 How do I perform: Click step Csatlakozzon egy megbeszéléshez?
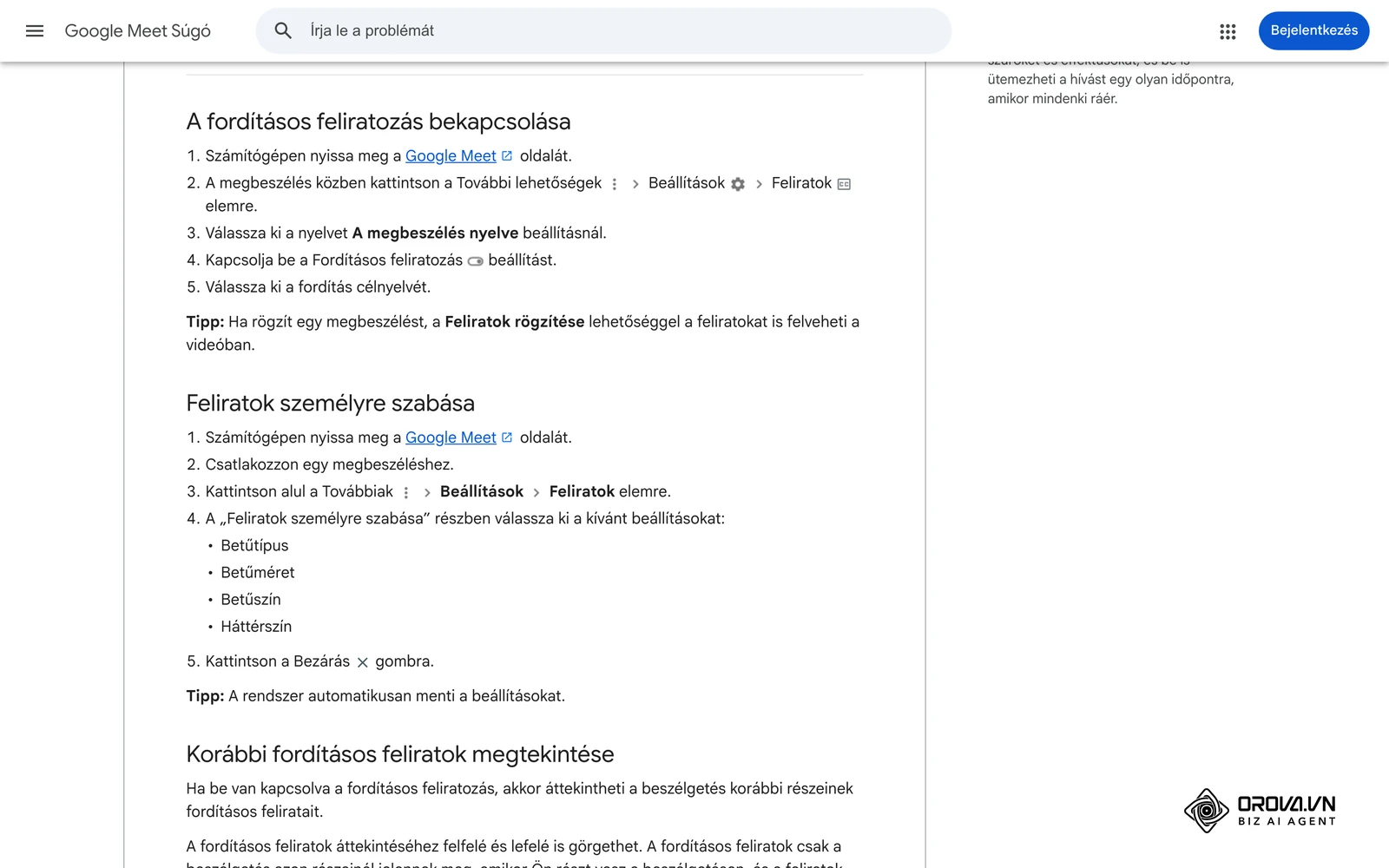click(x=329, y=464)
